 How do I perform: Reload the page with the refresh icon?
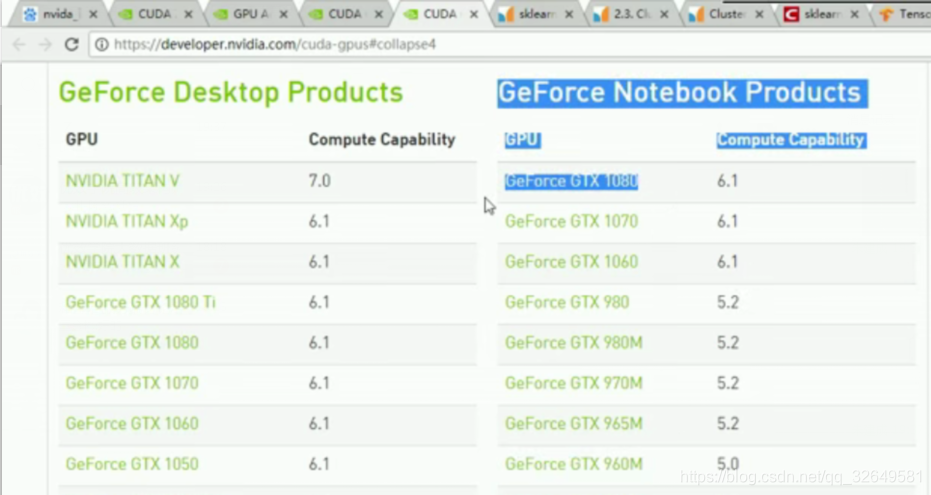coord(71,44)
